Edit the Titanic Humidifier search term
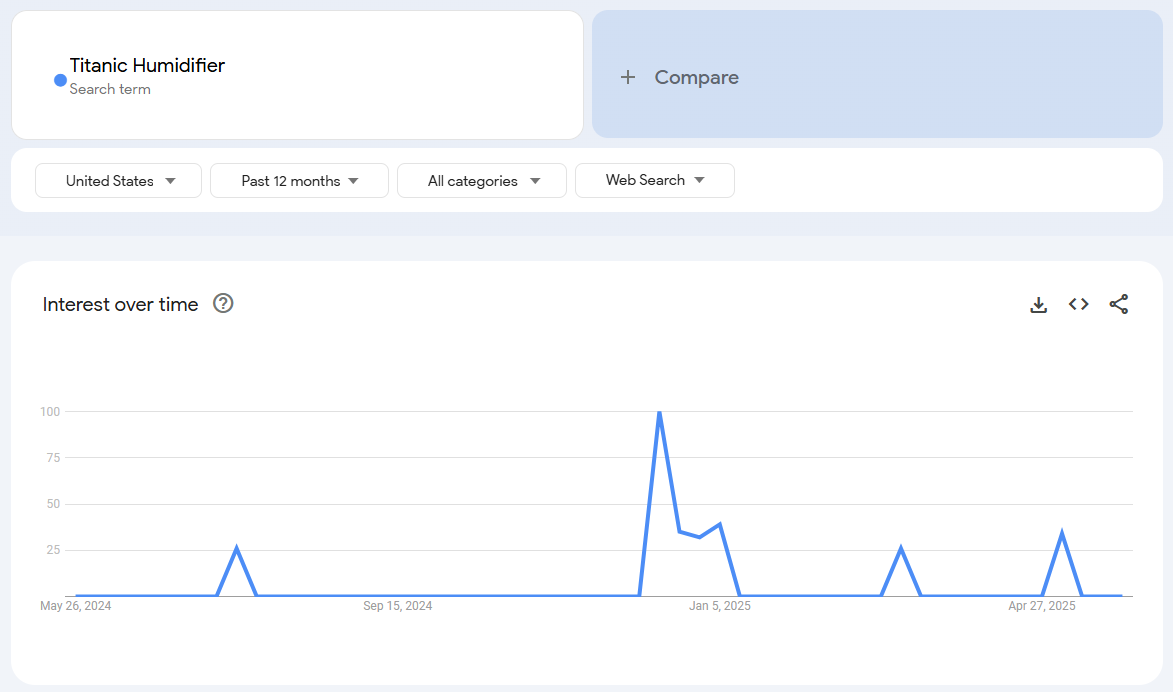Viewport: 1173px width, 692px height. (x=147, y=66)
